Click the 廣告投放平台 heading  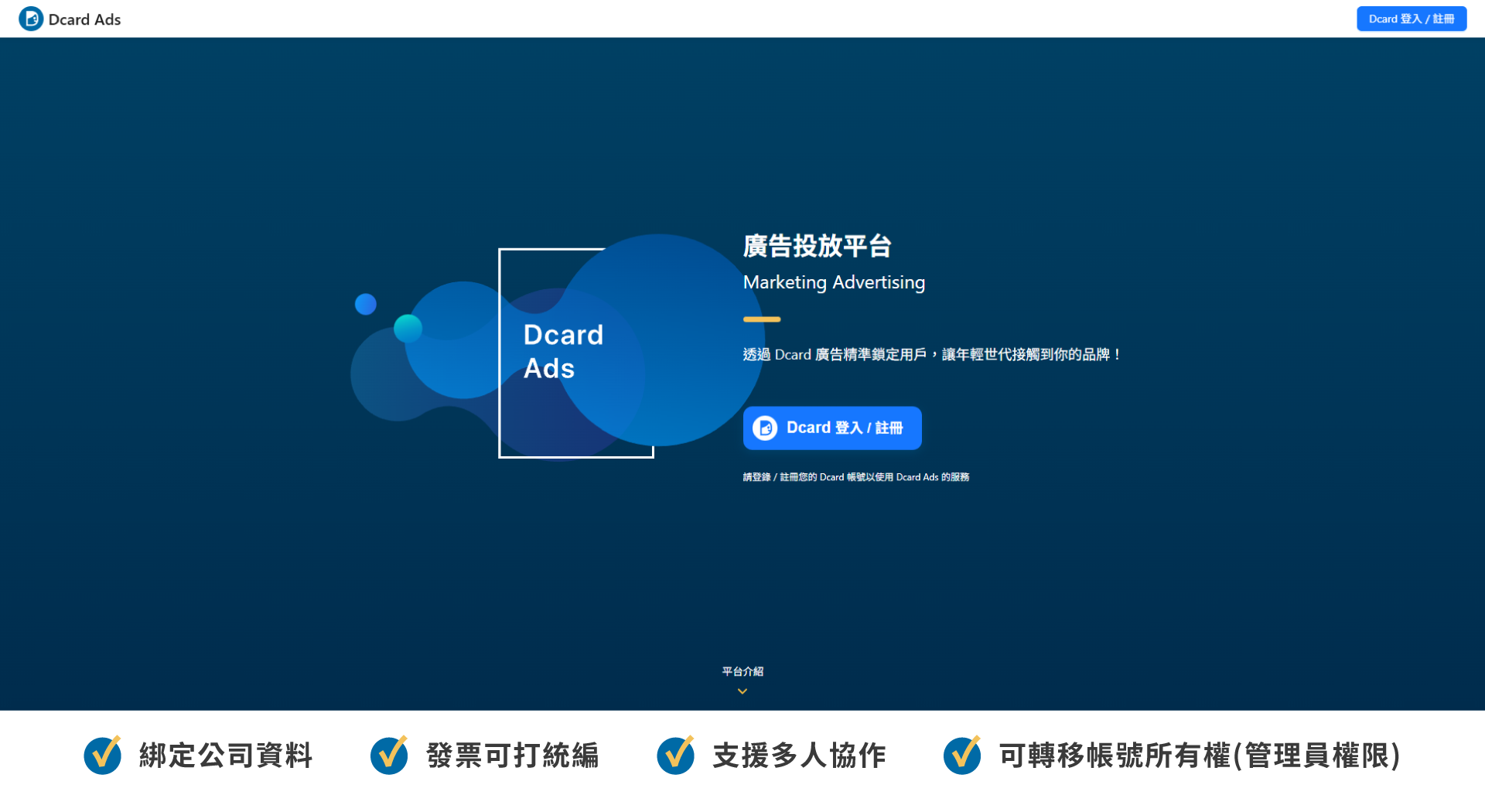pos(818,247)
